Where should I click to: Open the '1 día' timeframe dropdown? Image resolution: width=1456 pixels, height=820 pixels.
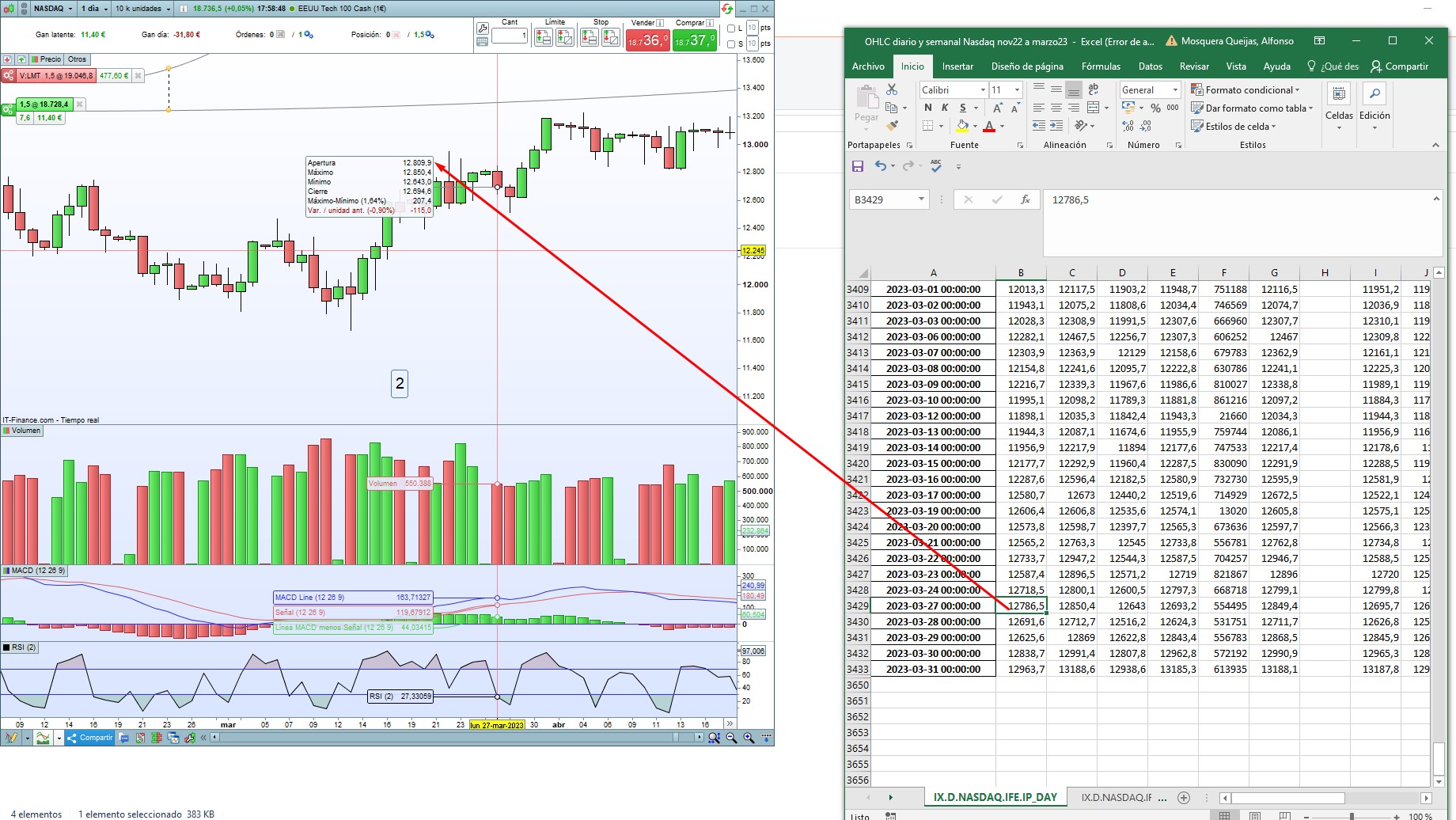click(x=93, y=9)
